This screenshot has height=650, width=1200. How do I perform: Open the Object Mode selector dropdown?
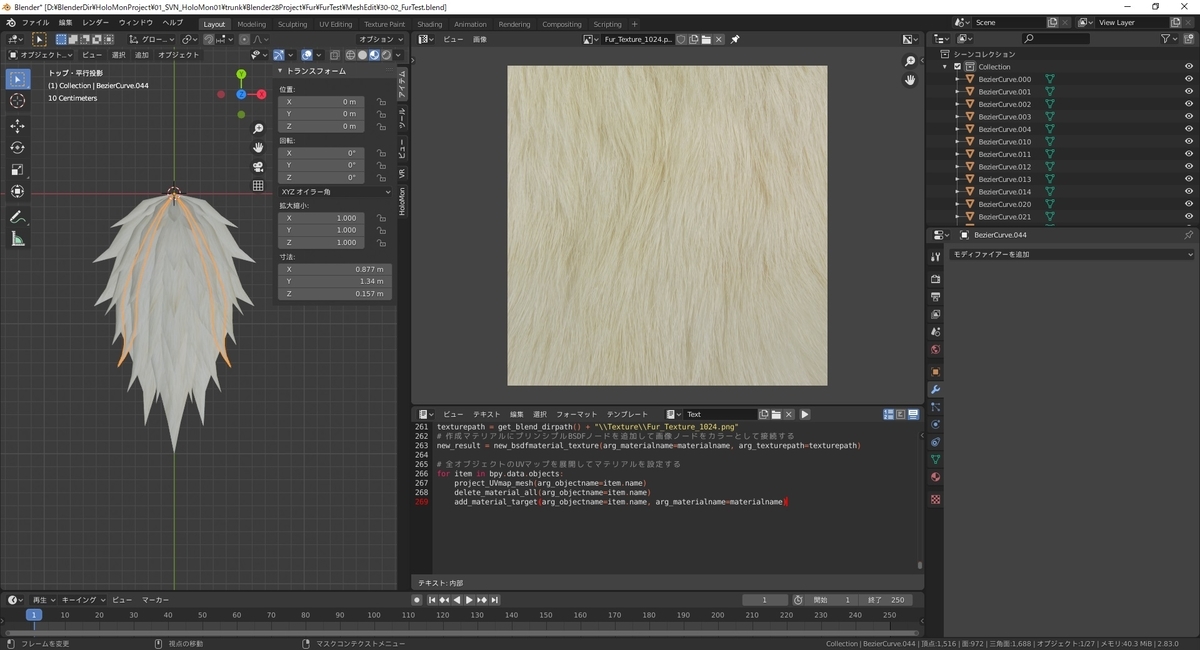(x=41, y=55)
